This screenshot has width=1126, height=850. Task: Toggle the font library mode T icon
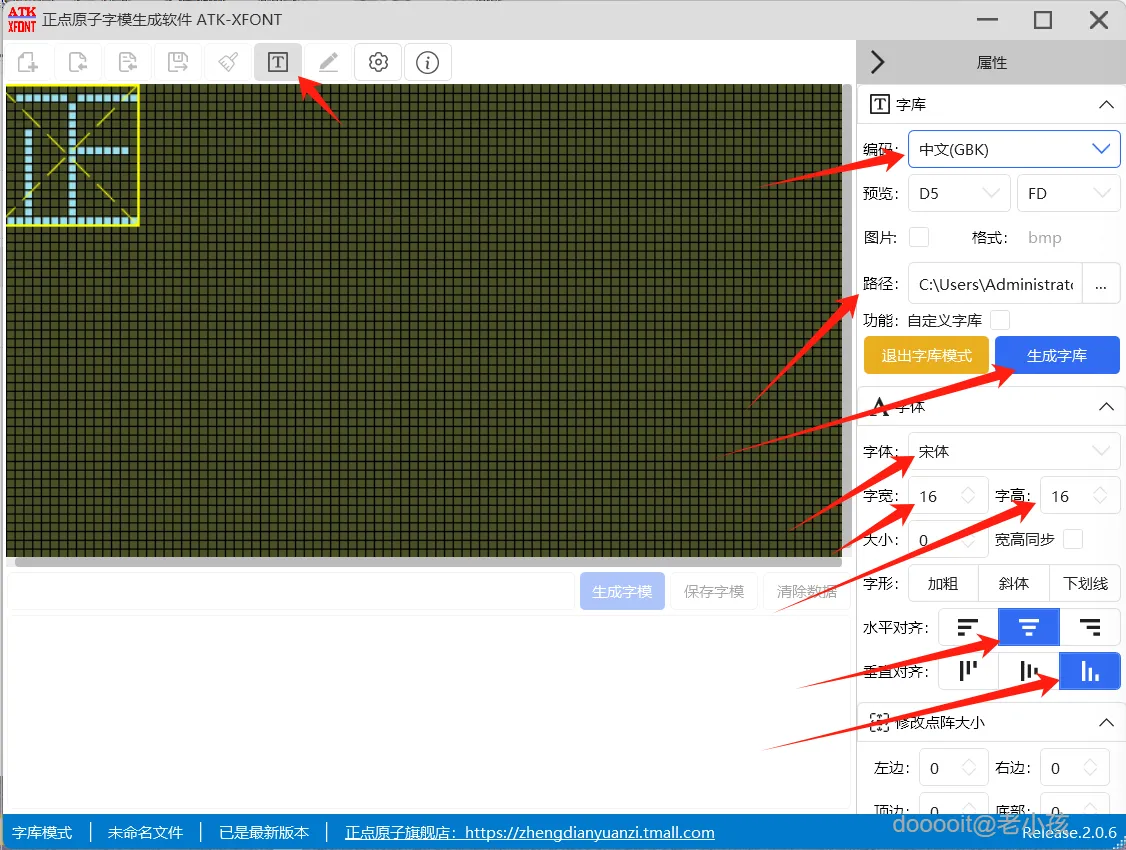click(278, 62)
